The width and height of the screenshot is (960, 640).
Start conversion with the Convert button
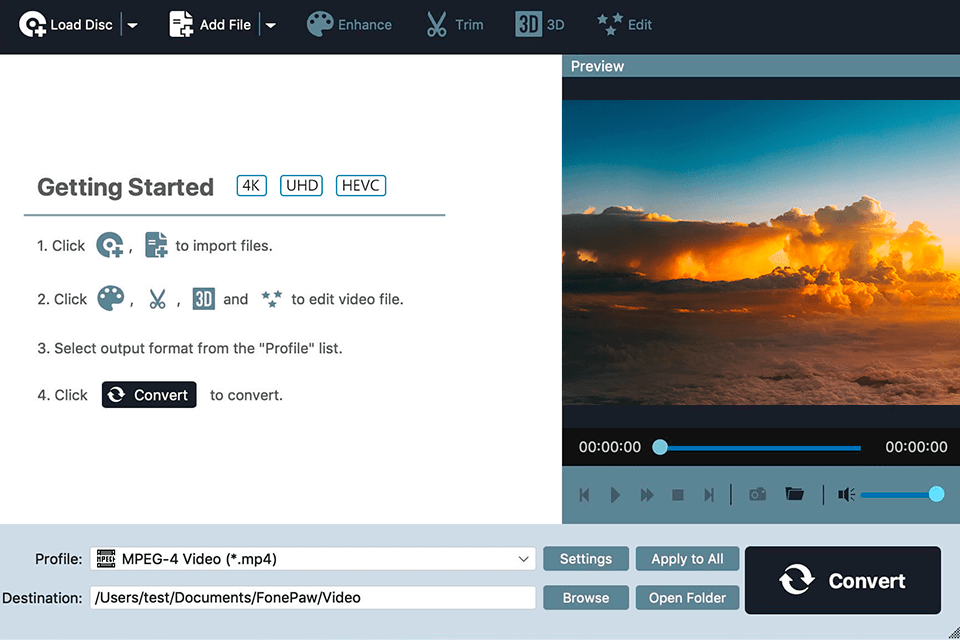pos(842,580)
